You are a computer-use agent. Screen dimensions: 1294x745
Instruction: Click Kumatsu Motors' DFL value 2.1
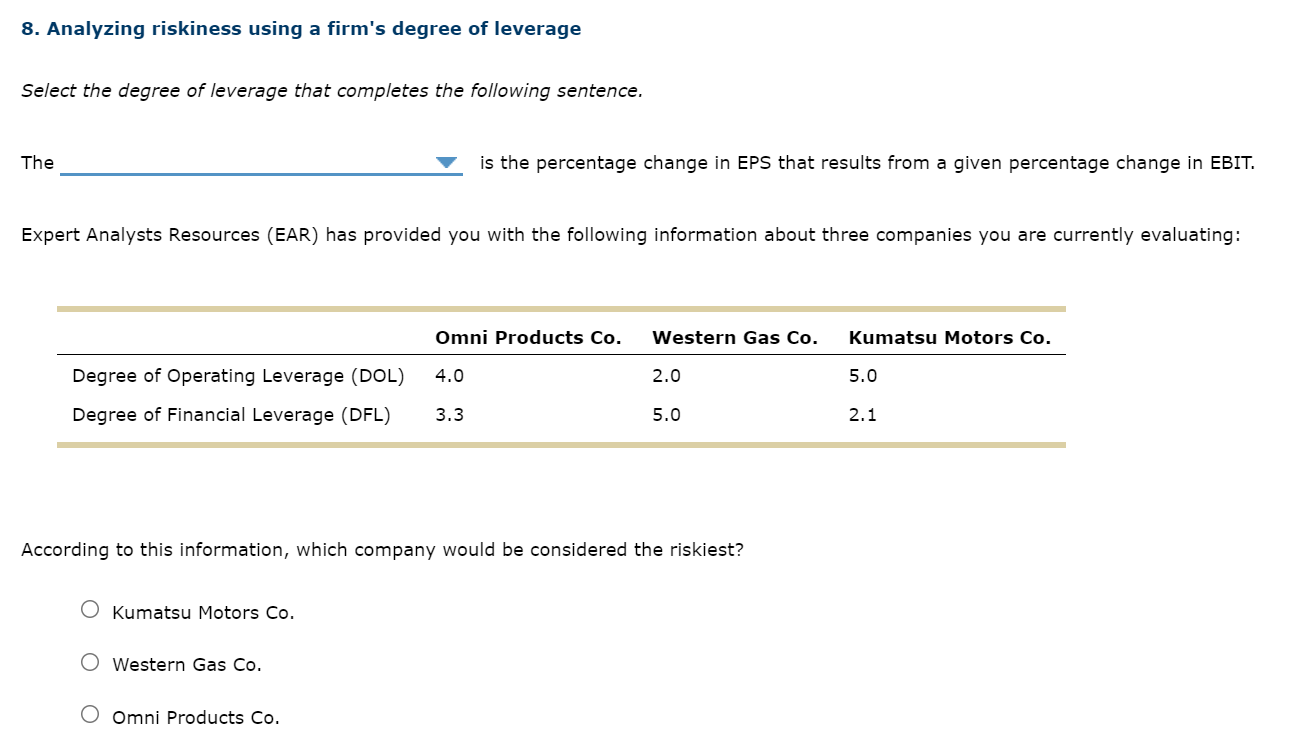coord(863,415)
